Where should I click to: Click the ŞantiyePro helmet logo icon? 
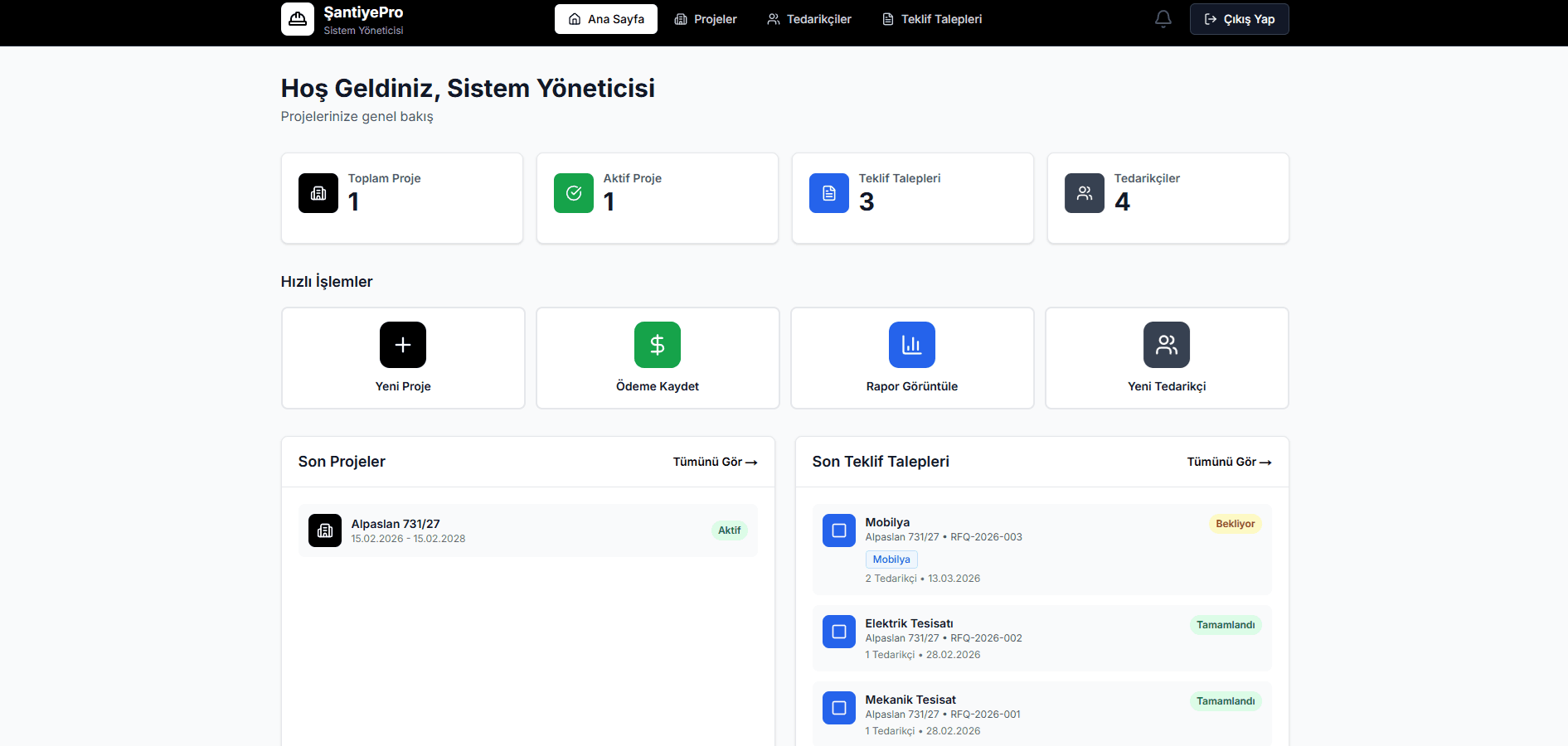[298, 18]
